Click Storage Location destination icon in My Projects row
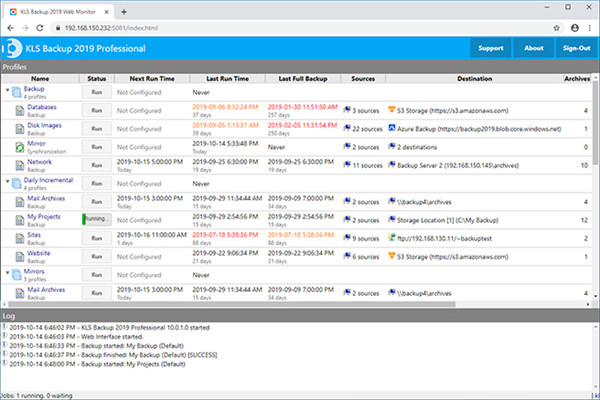 click(391, 219)
